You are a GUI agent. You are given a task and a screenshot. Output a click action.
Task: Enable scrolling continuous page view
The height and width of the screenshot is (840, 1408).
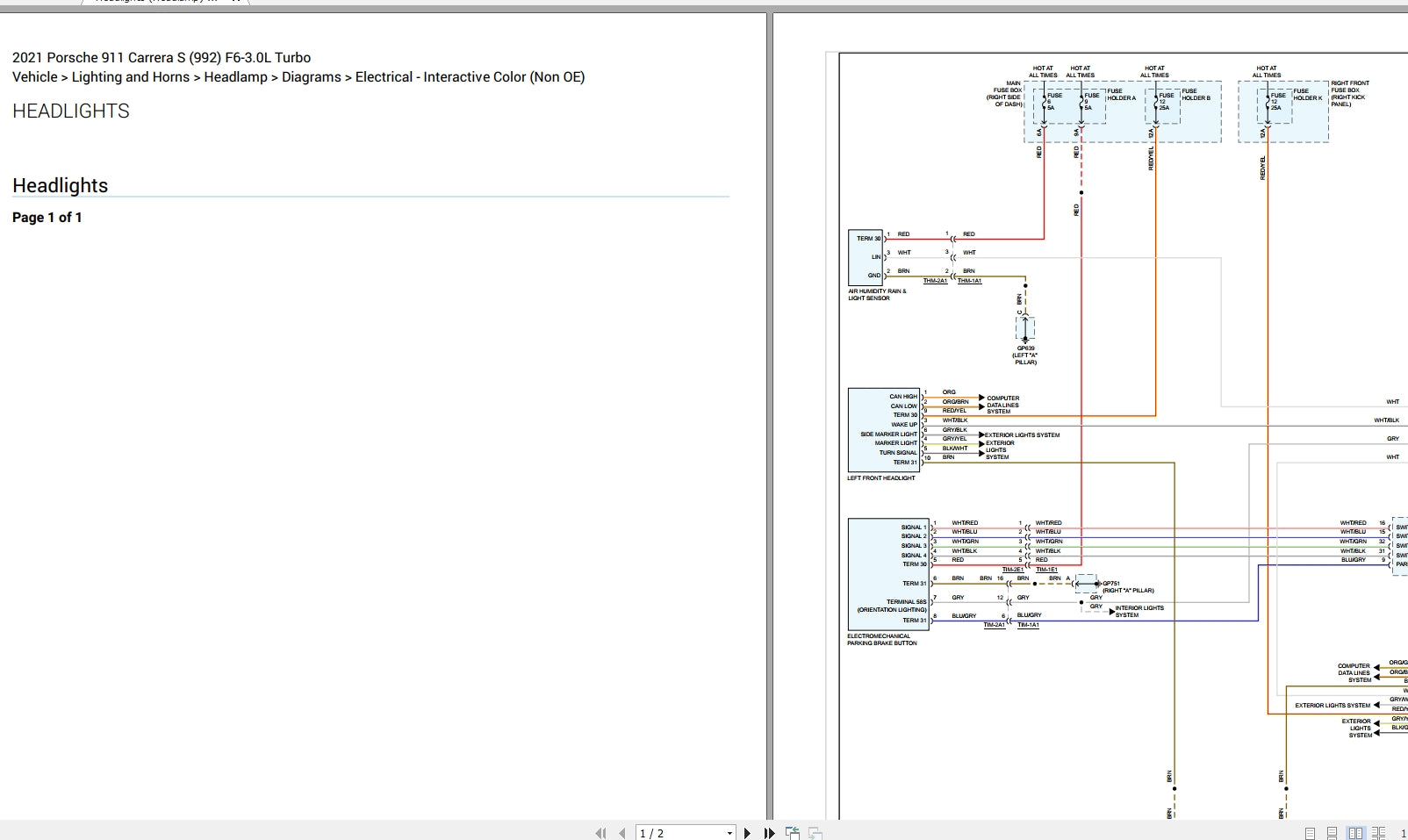[x=1332, y=833]
